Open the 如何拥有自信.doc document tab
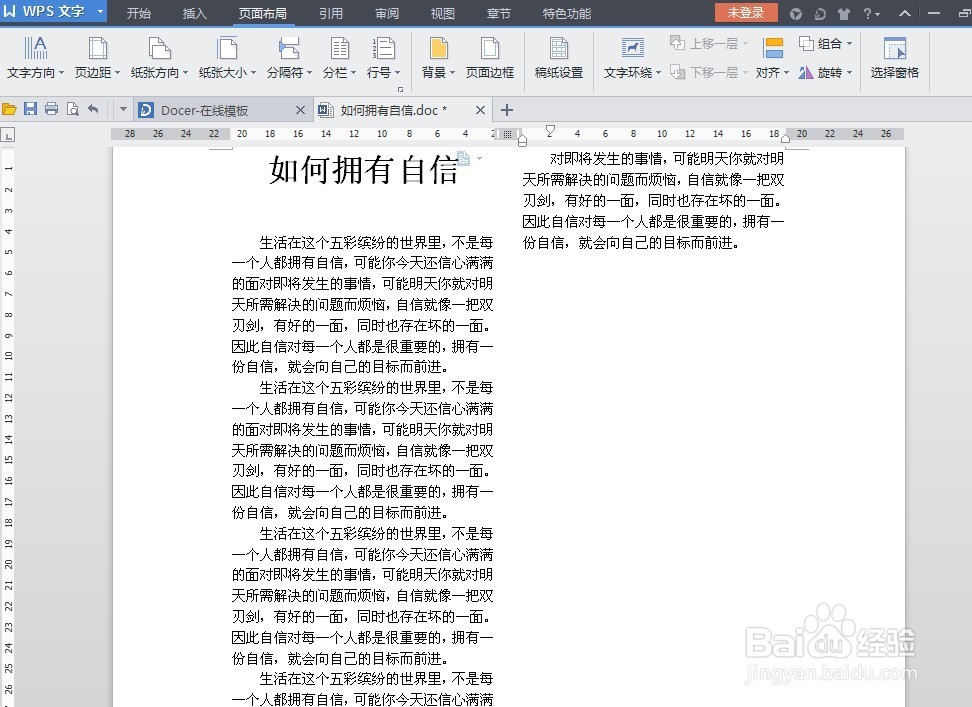 pyautogui.click(x=398, y=110)
